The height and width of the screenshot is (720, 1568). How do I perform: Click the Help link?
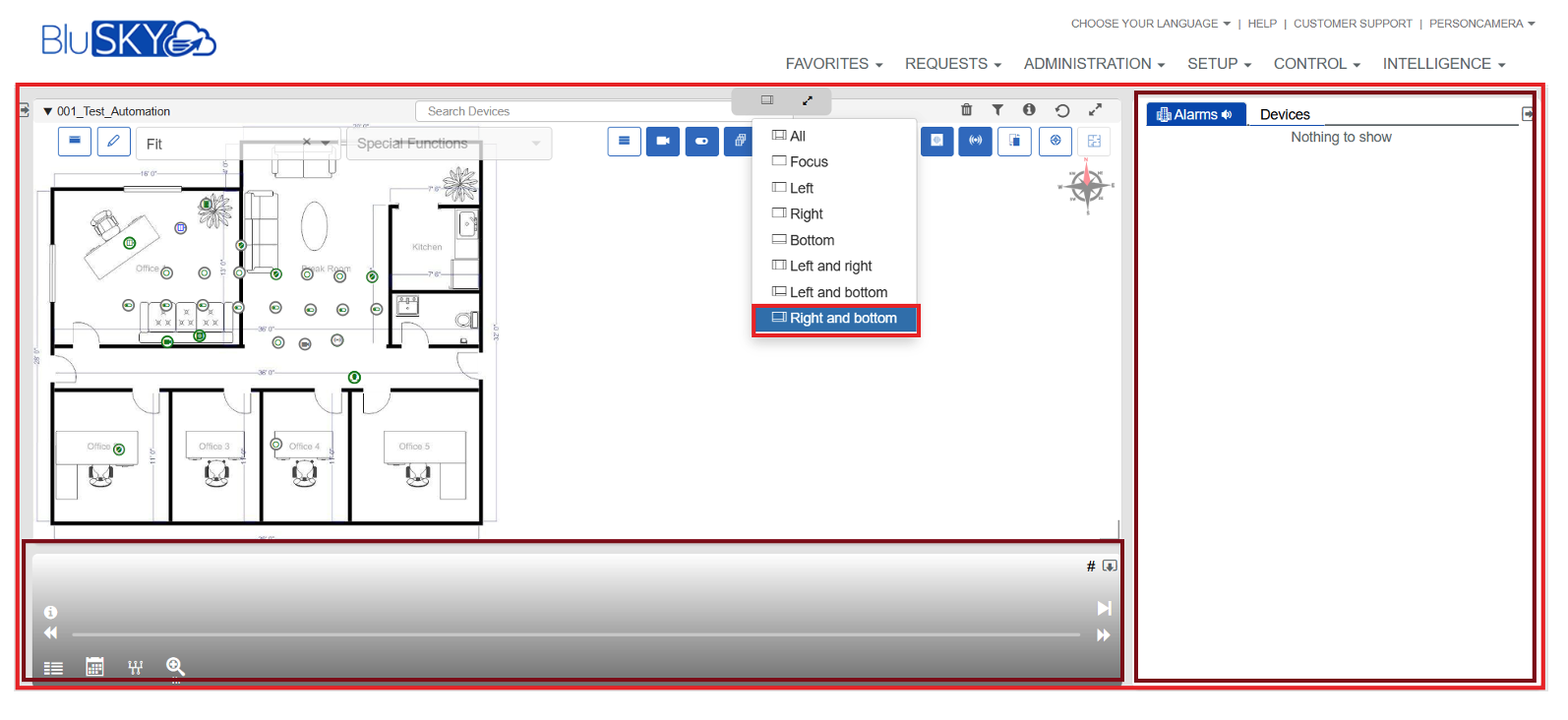click(x=1262, y=24)
